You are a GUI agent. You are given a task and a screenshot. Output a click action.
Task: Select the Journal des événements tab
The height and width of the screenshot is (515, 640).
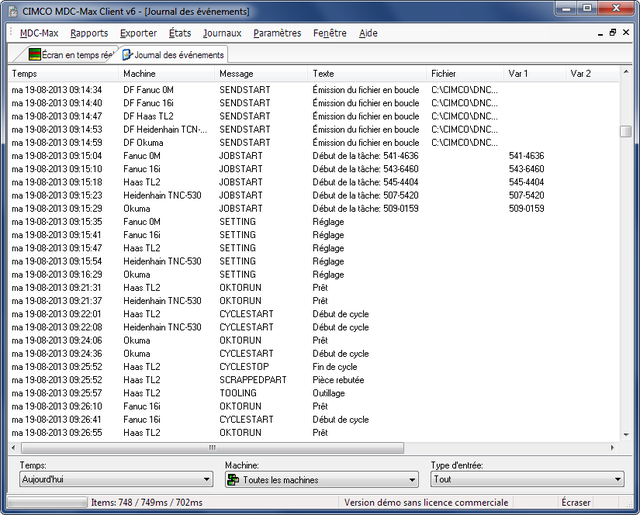coord(173,55)
